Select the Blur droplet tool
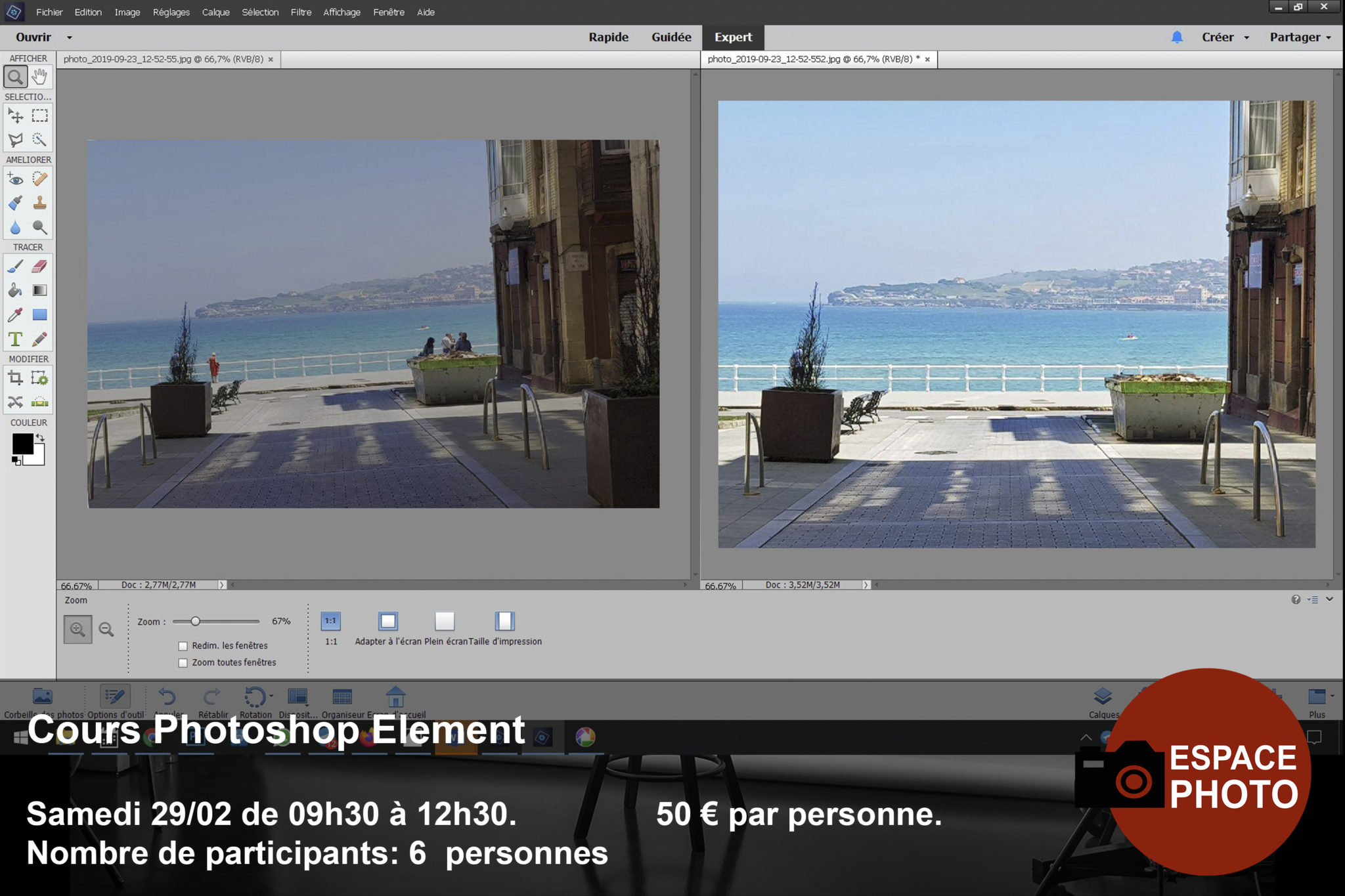 coord(15,227)
